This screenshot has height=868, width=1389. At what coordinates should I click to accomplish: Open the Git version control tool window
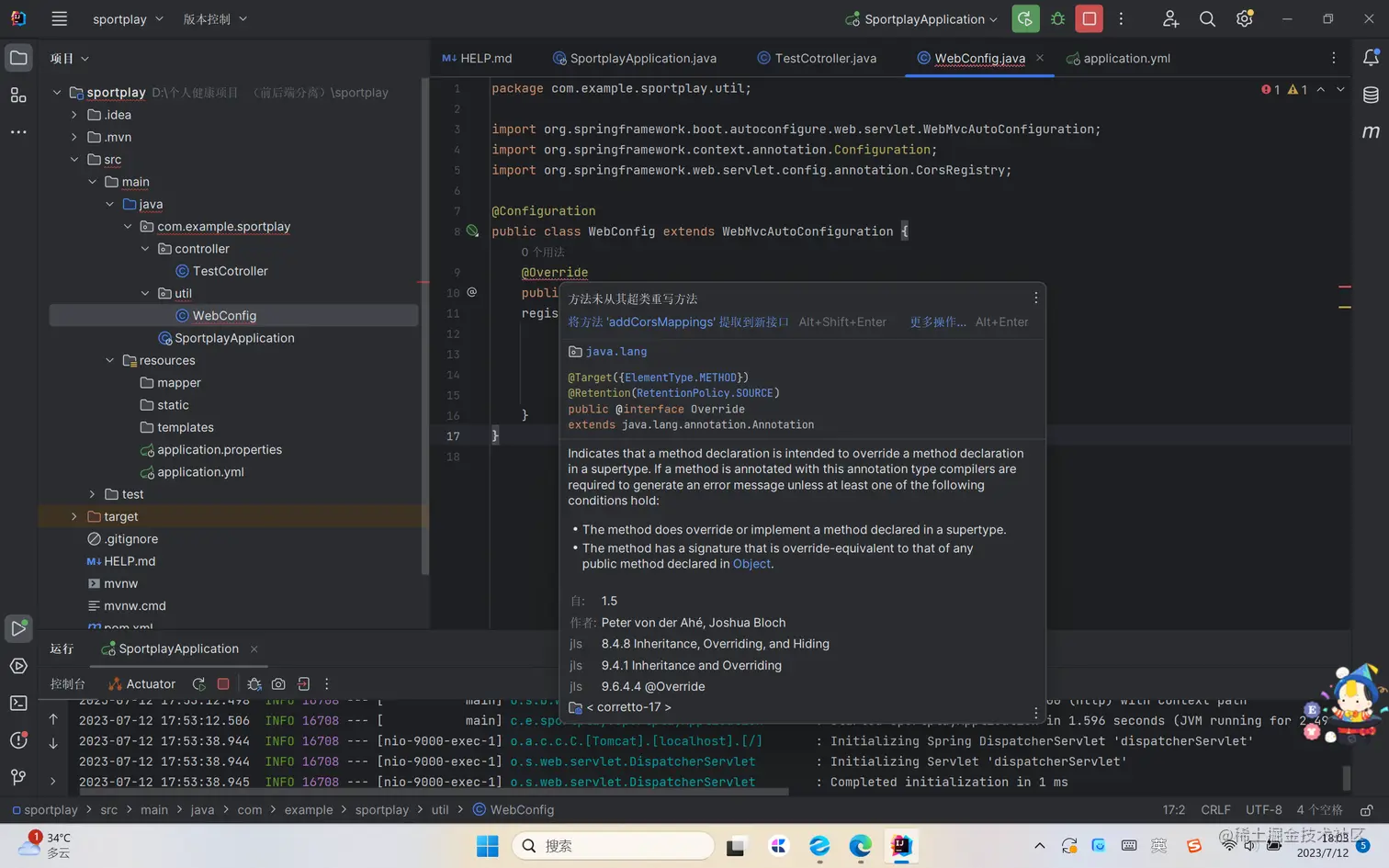[18, 777]
